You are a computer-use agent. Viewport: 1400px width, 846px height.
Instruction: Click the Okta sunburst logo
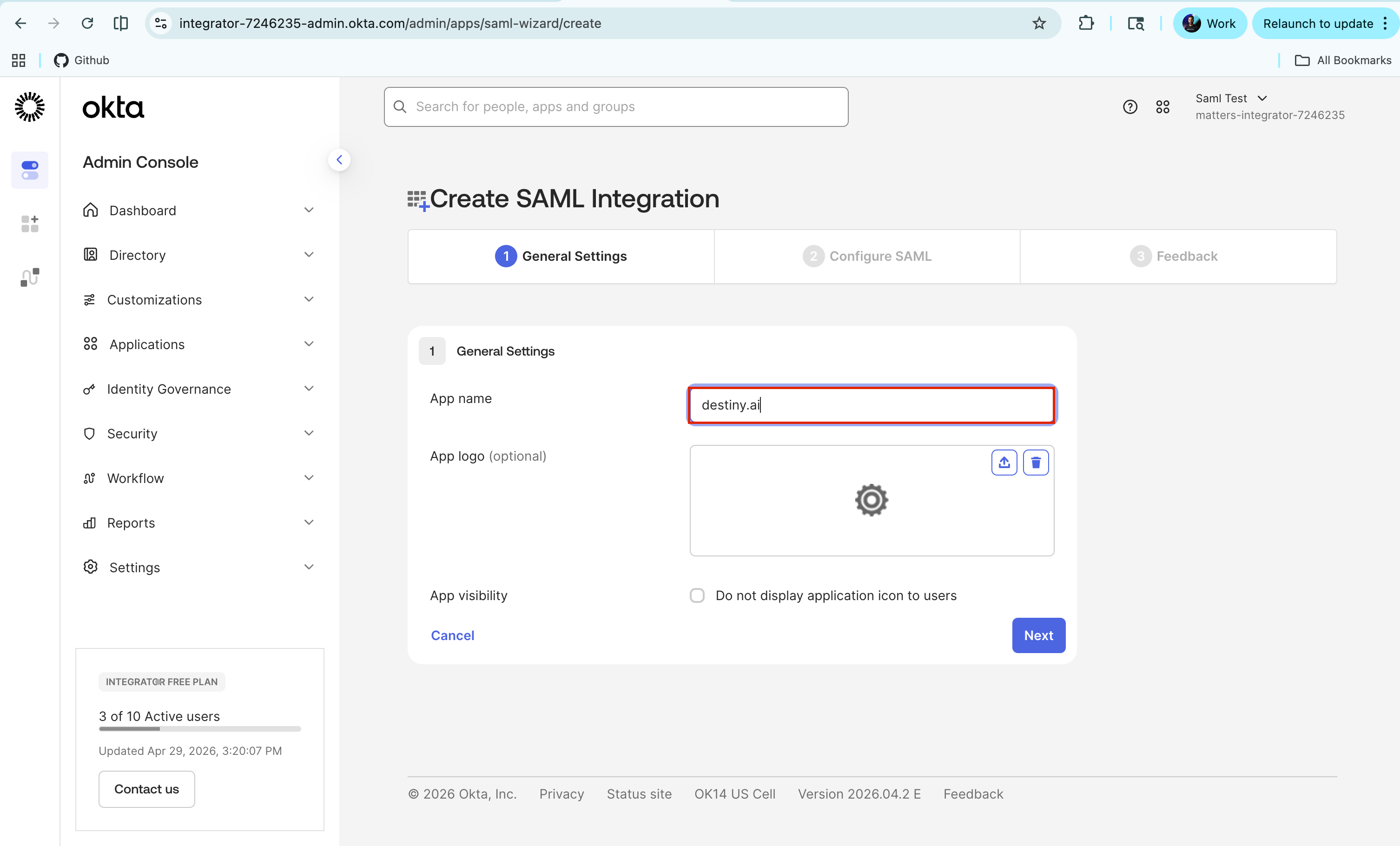coord(30,107)
